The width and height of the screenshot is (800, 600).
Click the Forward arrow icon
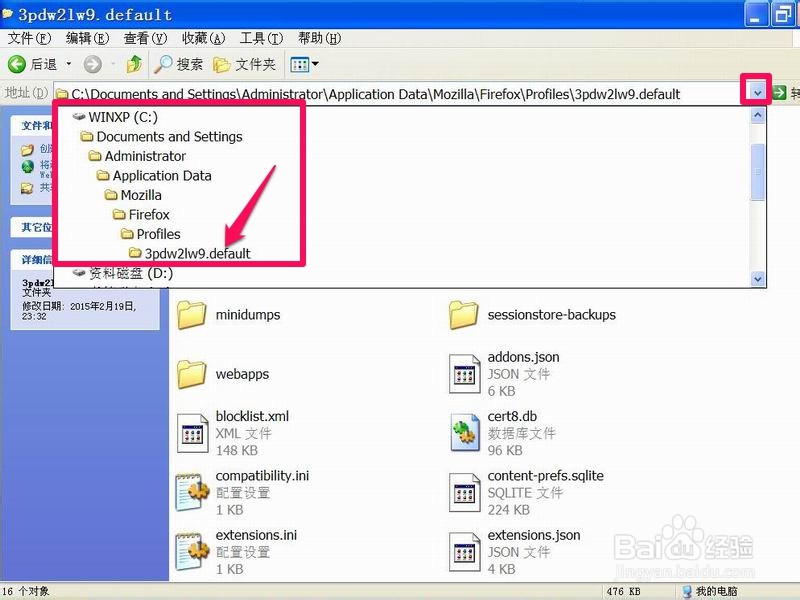click(92, 64)
